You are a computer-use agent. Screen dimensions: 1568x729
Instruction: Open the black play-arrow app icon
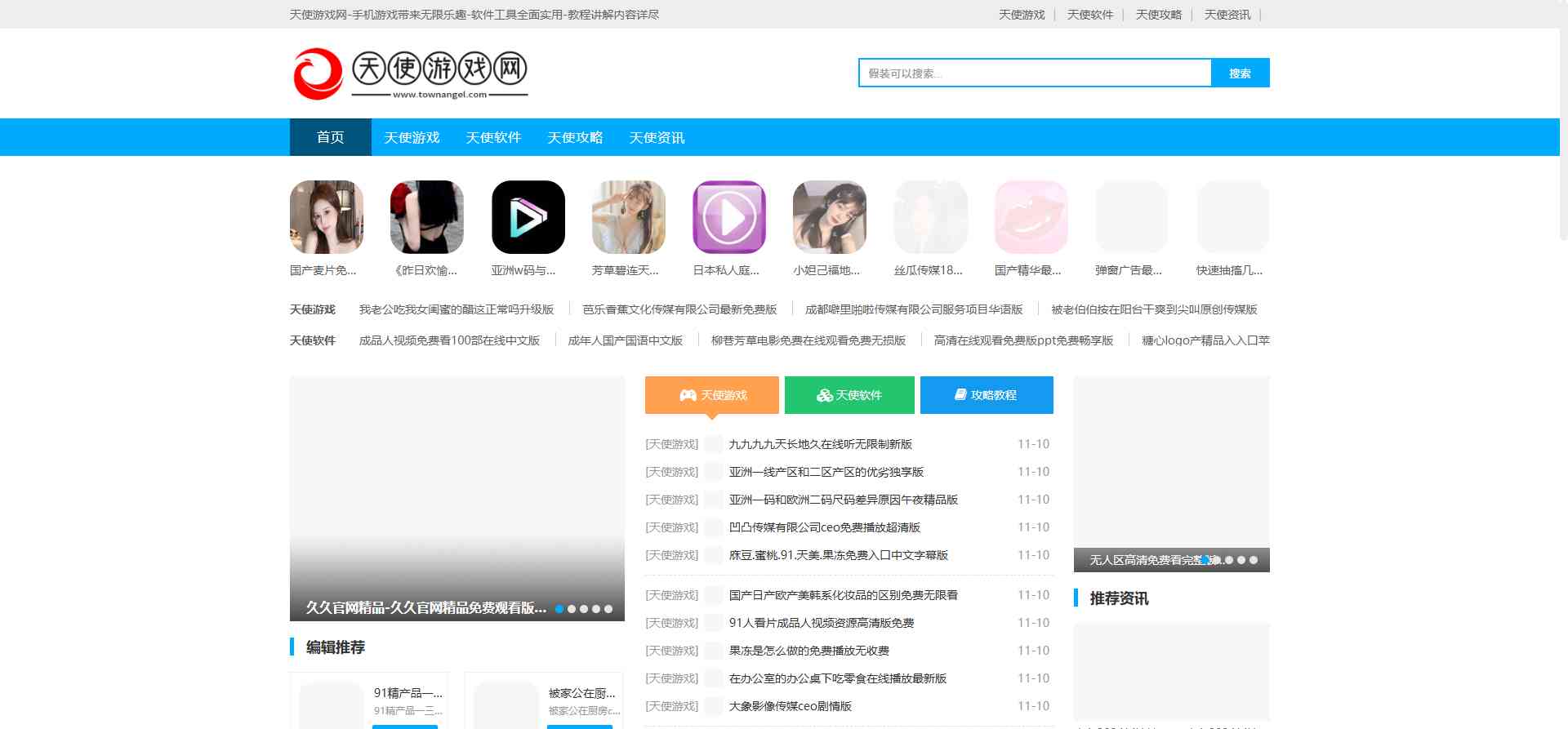pyautogui.click(x=528, y=217)
